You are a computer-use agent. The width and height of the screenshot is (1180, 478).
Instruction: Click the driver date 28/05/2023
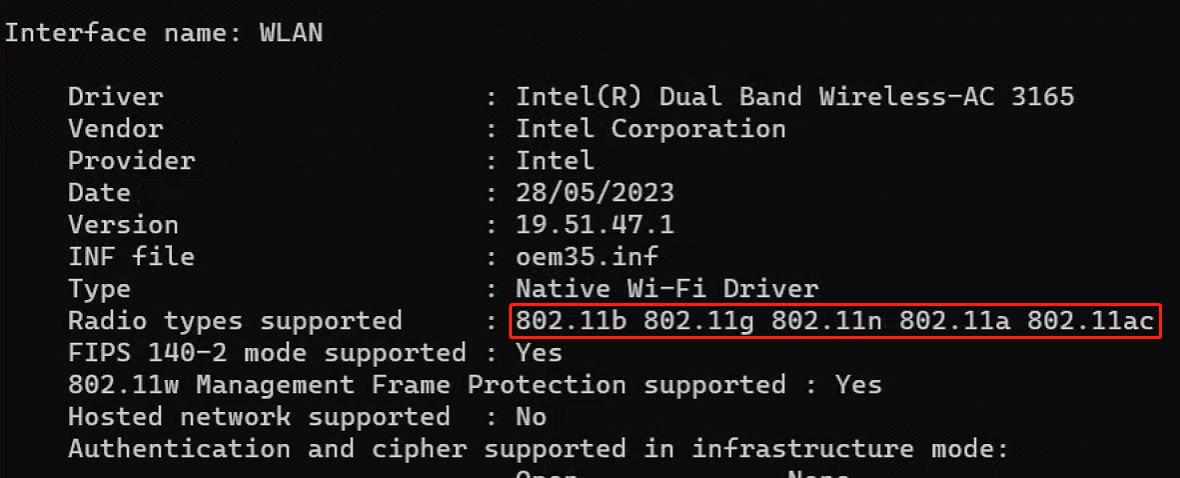pyautogui.click(x=595, y=193)
